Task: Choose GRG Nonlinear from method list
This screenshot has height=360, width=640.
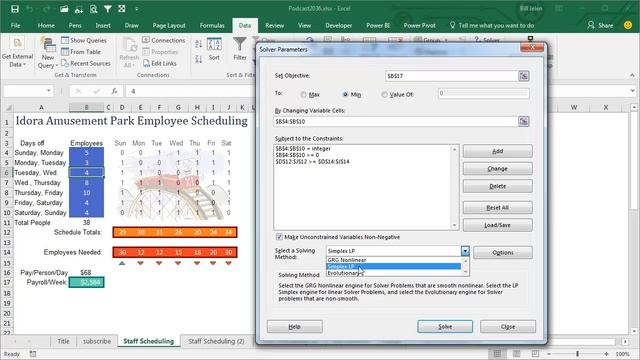Action: (x=393, y=260)
